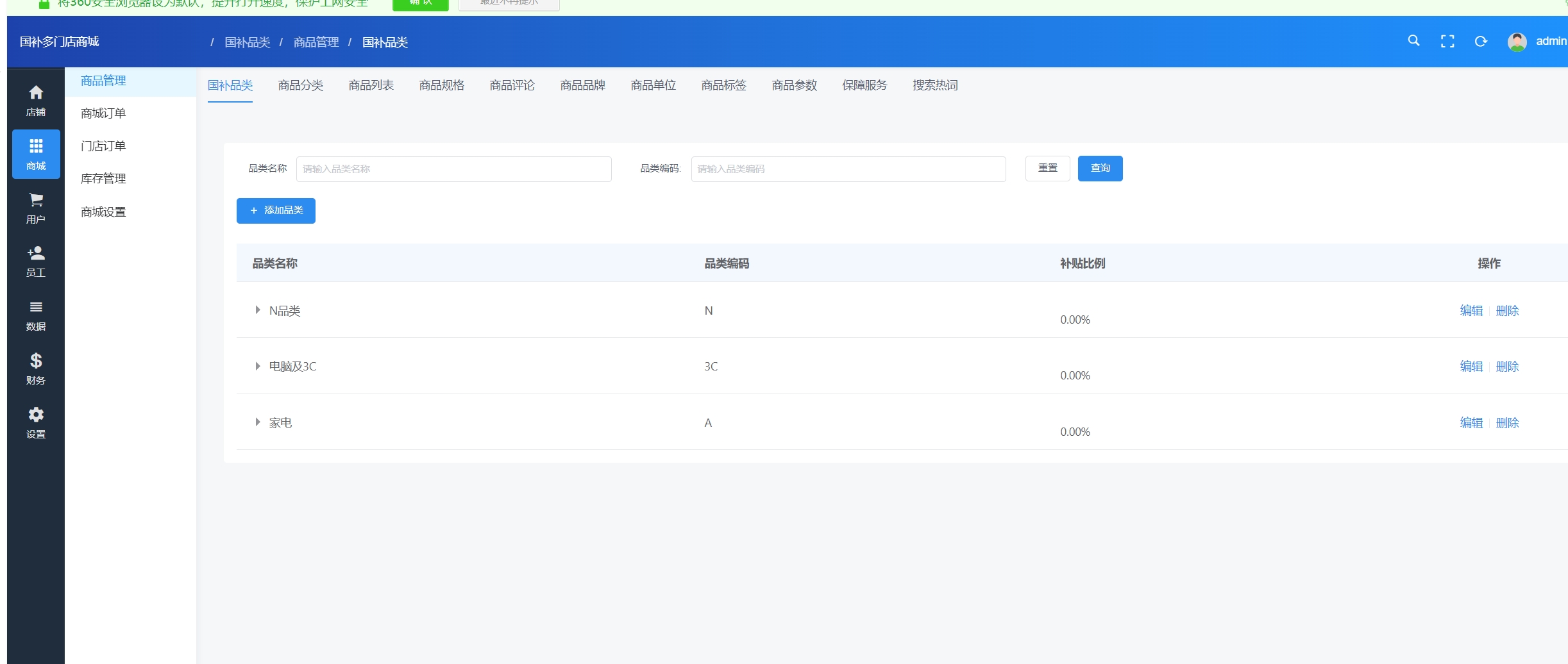Image resolution: width=1568 pixels, height=664 pixels.
Task: Focus the 品类名称 input field
Action: coord(453,169)
